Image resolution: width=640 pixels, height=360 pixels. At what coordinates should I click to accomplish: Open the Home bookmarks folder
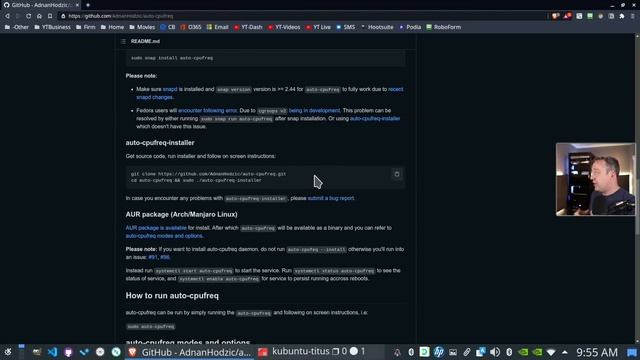[x=112, y=27]
